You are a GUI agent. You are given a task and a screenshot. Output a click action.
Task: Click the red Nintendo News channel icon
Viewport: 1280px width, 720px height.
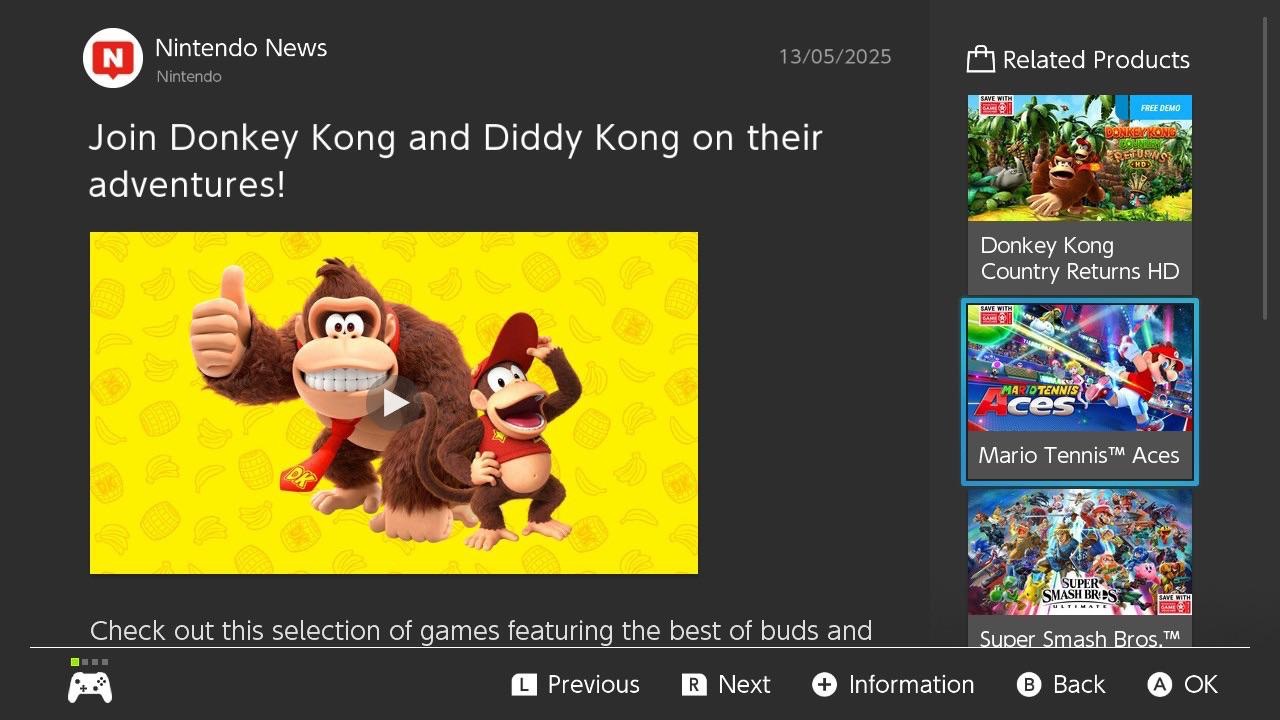pyautogui.click(x=112, y=58)
